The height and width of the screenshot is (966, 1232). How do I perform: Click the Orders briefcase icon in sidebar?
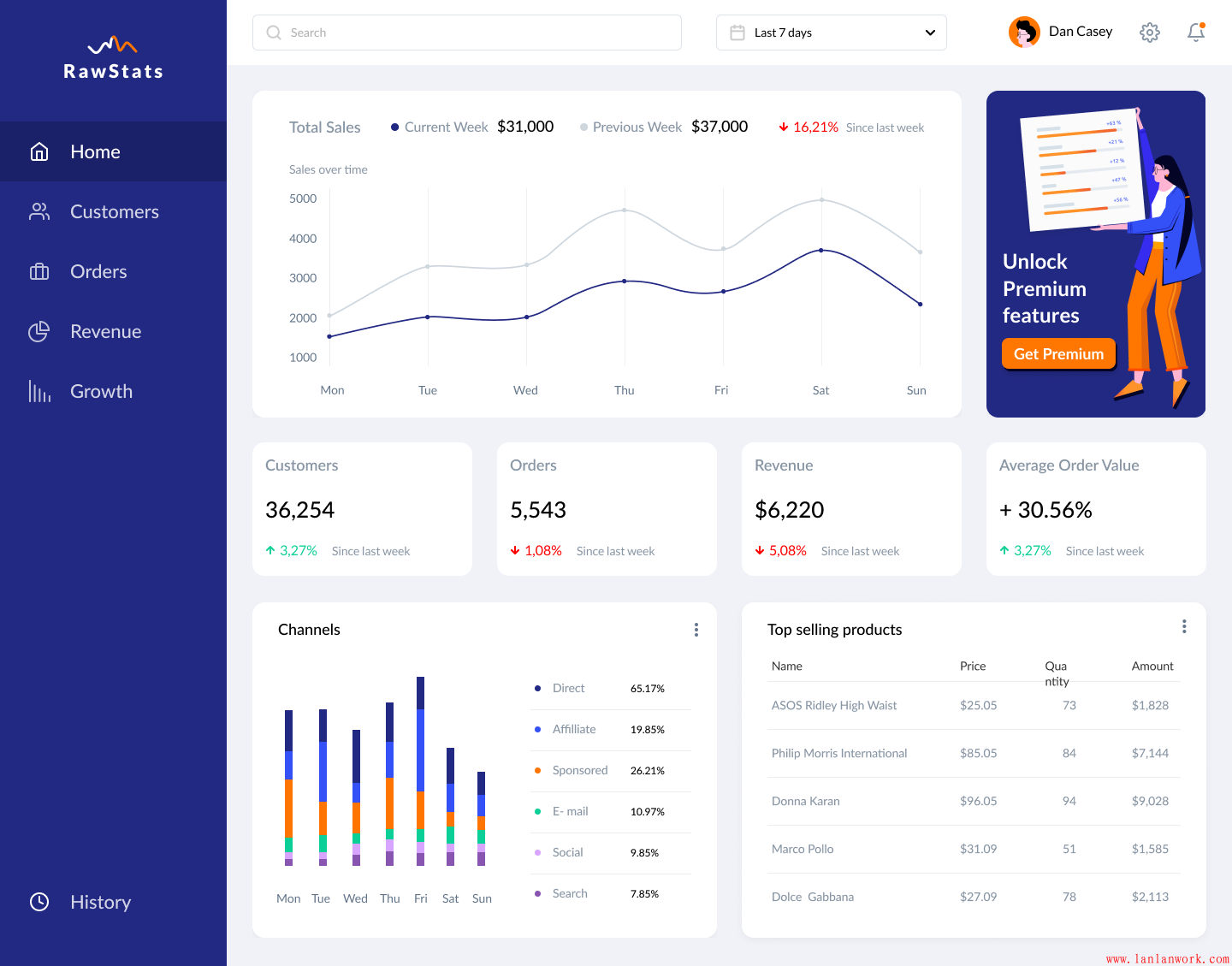[x=39, y=271]
